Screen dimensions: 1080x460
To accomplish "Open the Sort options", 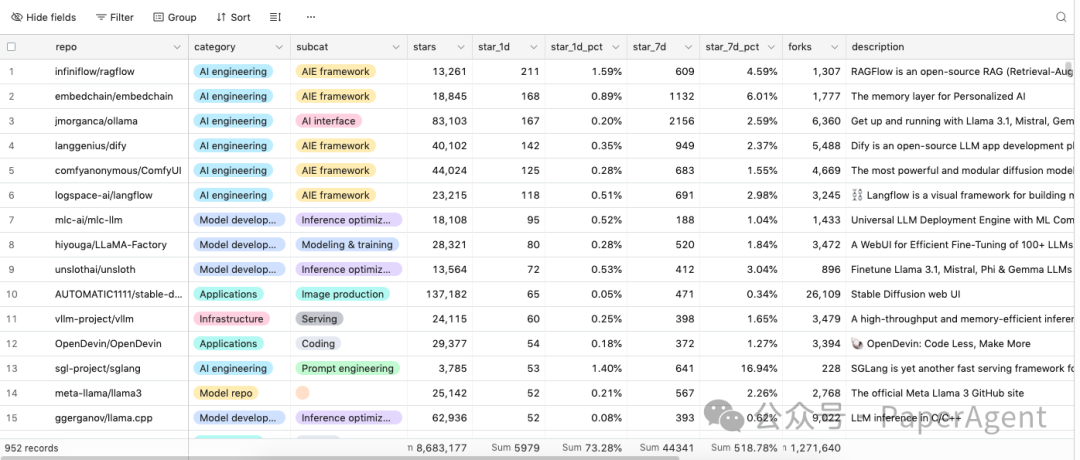I will tap(233, 17).
